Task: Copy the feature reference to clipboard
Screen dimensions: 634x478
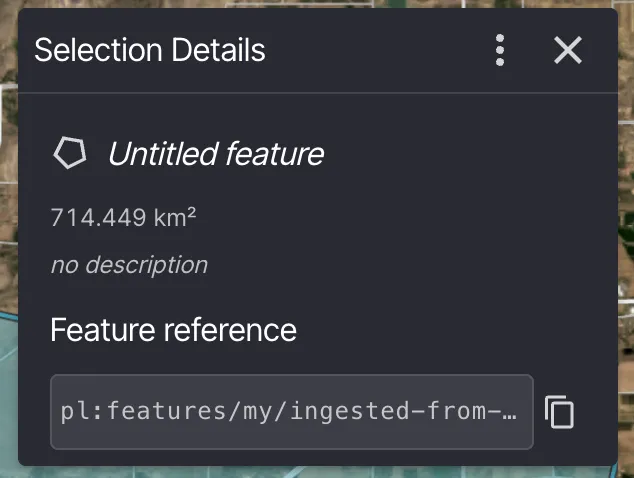Action: pos(560,412)
